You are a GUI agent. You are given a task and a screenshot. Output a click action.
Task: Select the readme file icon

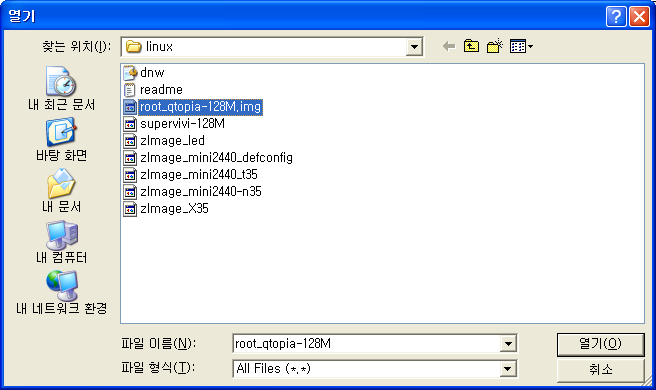click(x=130, y=90)
